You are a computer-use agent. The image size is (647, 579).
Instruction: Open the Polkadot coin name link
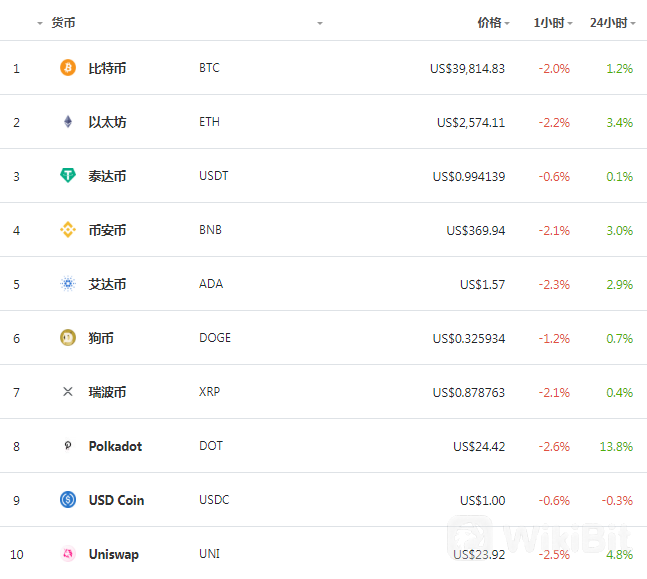(x=116, y=446)
